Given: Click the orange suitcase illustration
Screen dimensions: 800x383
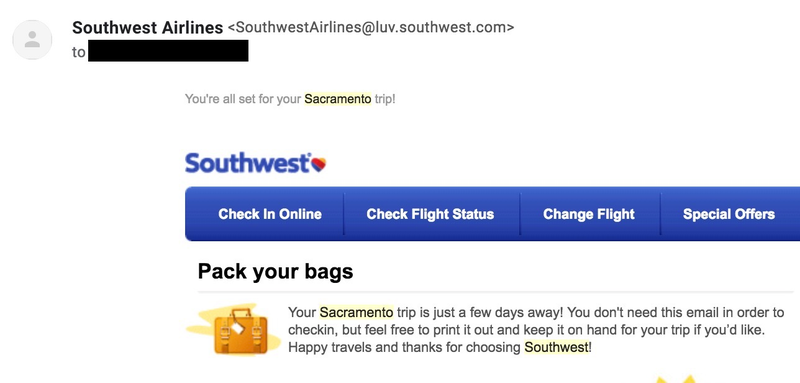Looking at the screenshot, I should [240, 332].
